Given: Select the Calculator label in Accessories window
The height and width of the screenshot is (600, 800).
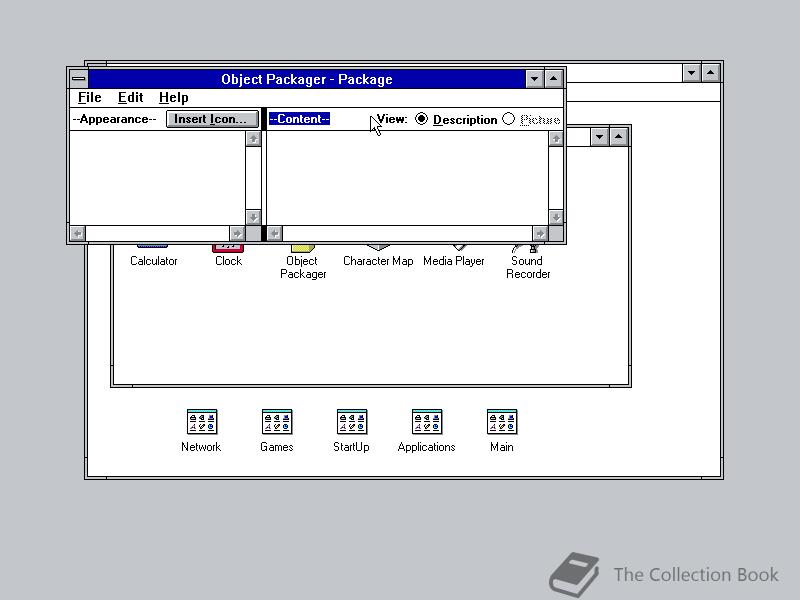Looking at the screenshot, I should tap(154, 261).
